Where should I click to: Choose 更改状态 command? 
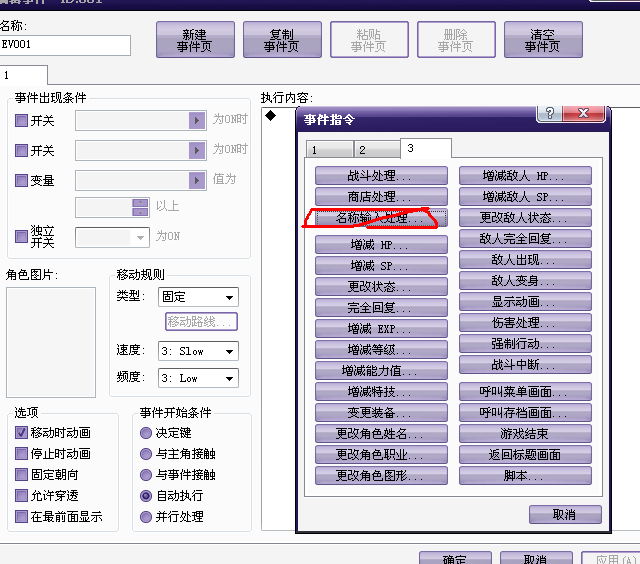pyautogui.click(x=381, y=286)
